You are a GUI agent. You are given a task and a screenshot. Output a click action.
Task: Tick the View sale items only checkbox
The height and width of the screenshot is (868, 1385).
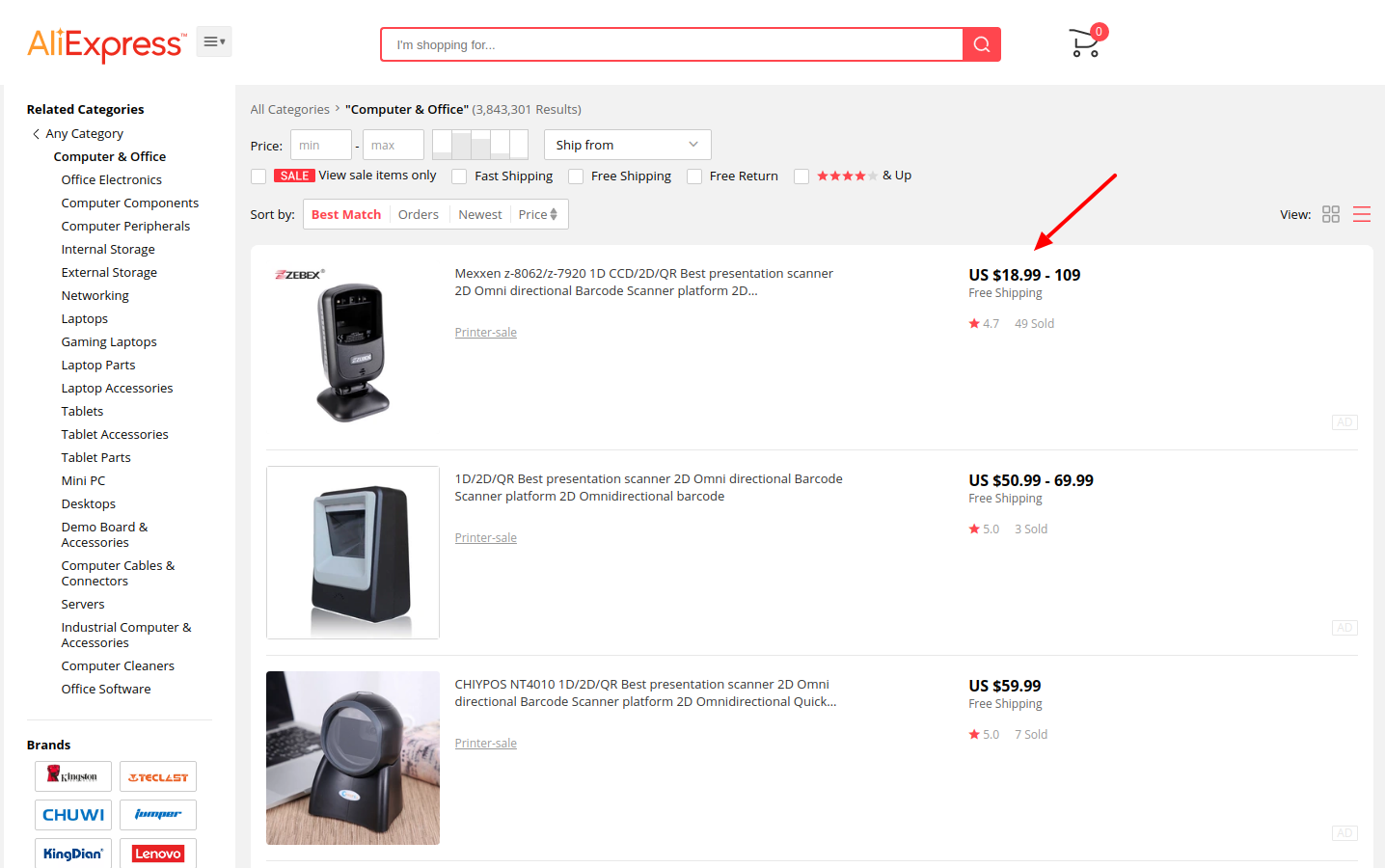(x=258, y=176)
